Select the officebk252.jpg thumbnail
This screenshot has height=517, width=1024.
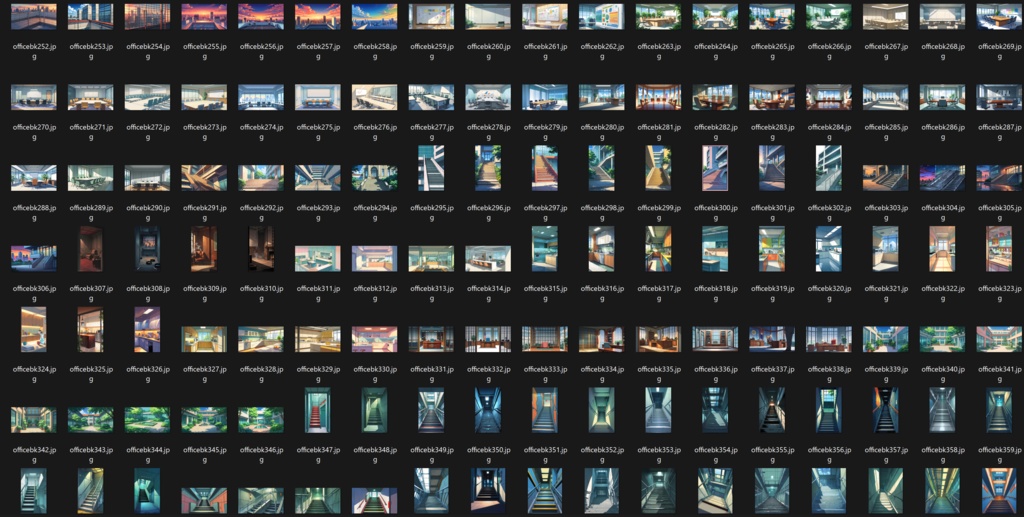[34, 17]
